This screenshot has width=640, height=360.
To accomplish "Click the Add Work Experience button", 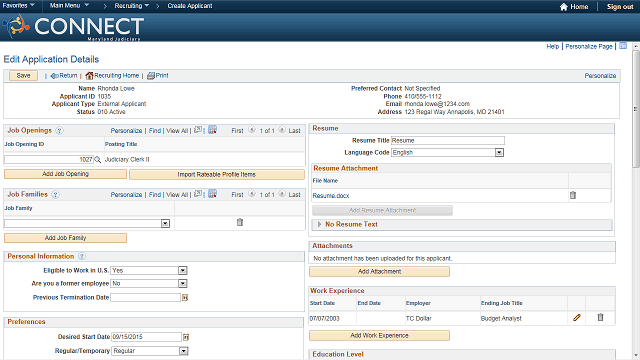I will click(379, 336).
